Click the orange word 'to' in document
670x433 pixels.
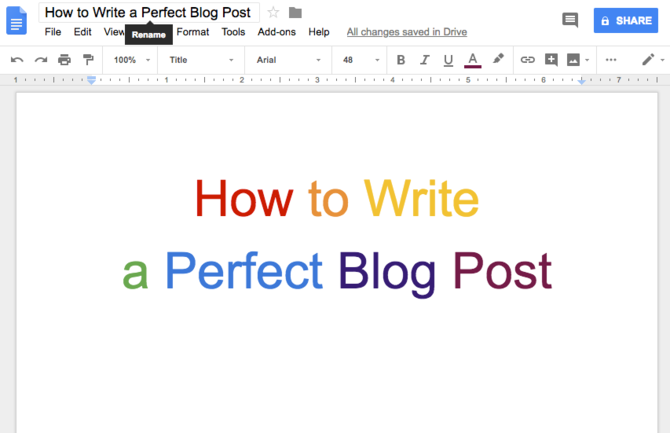click(x=329, y=200)
